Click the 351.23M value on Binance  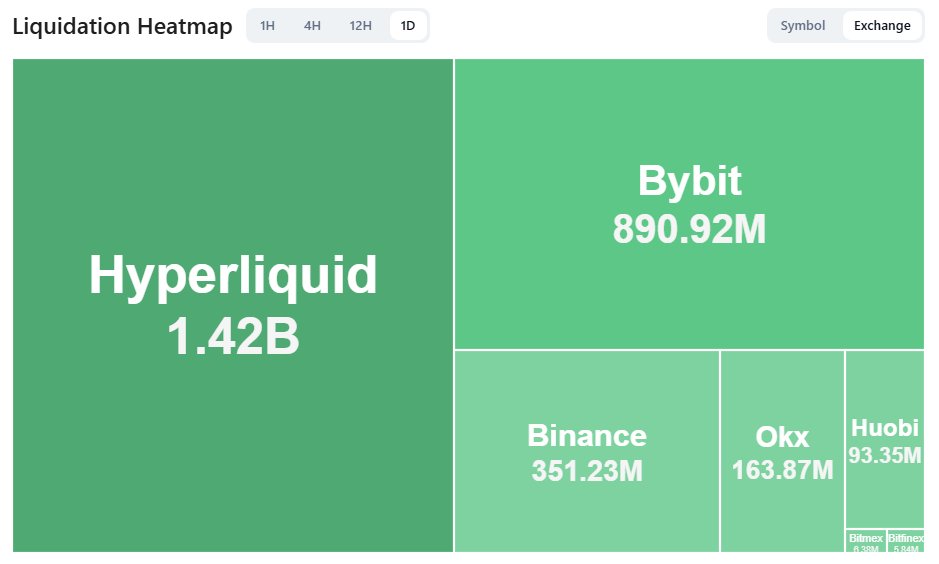coord(587,471)
